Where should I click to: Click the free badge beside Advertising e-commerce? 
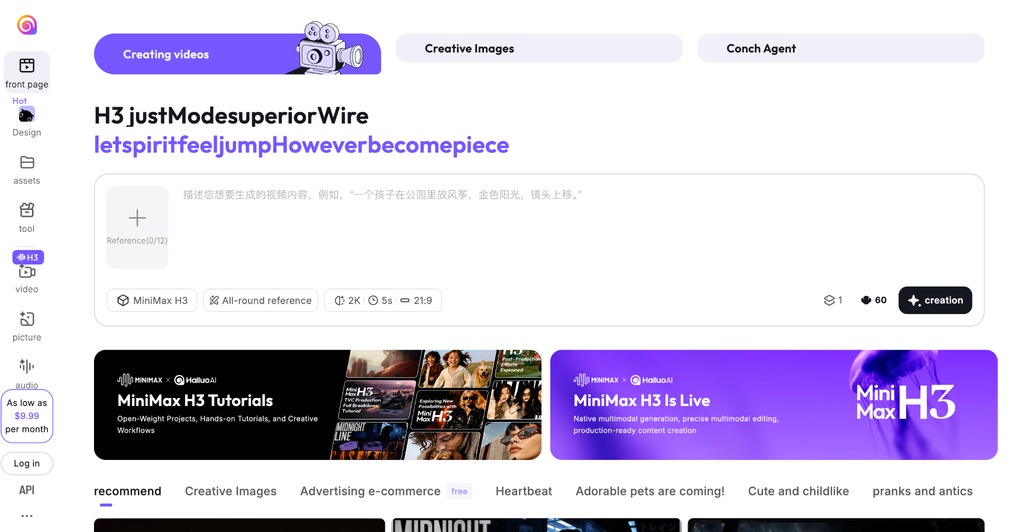coord(459,491)
